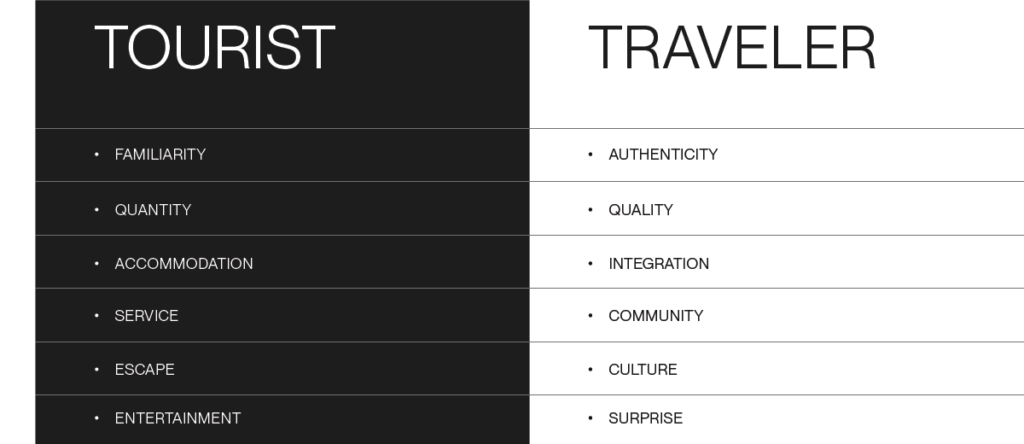Click the SURPRISE entry under Traveler
Image resolution: width=1024 pixels, height=444 pixels.
645,419
